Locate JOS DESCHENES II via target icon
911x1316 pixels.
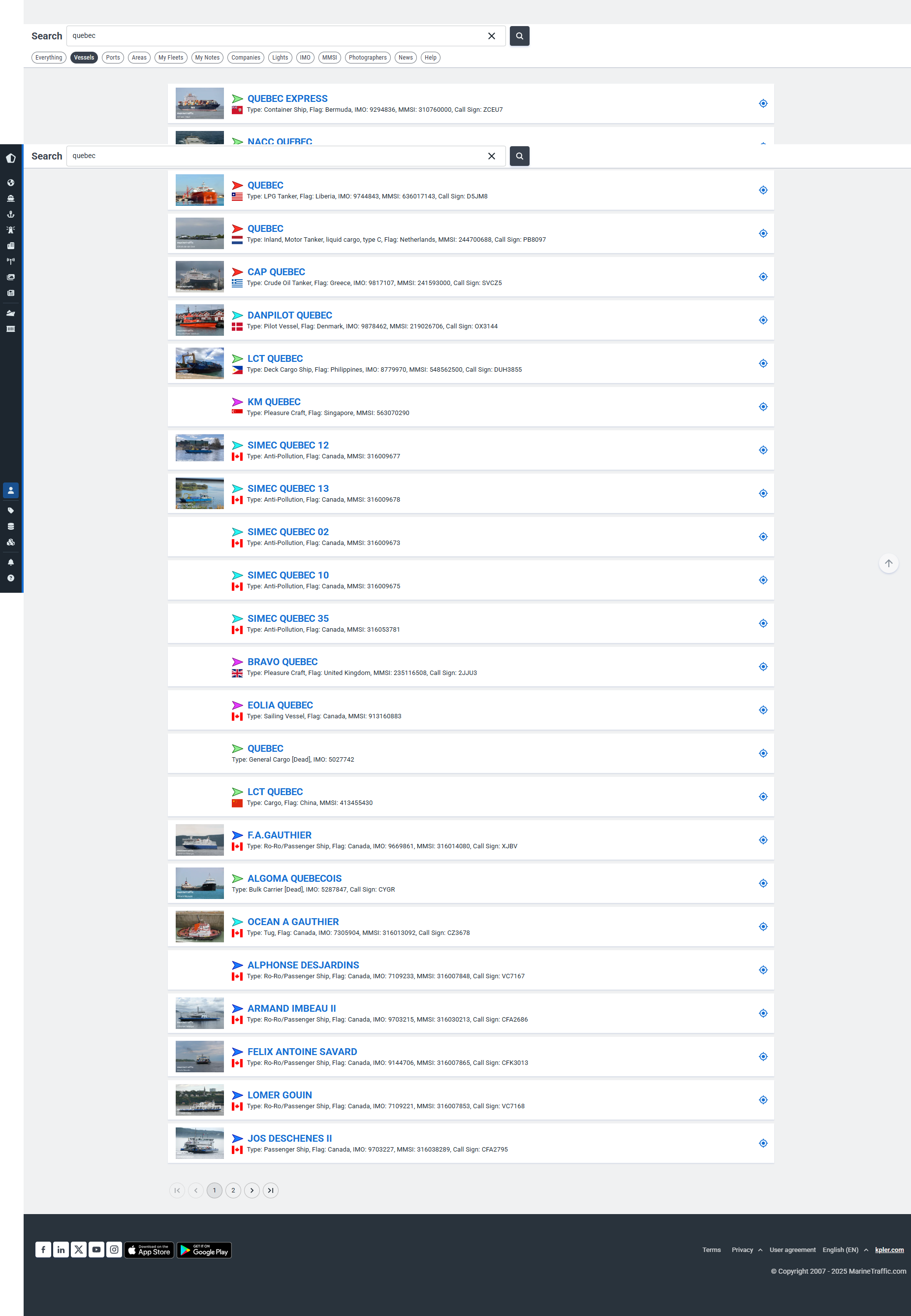(x=763, y=1144)
